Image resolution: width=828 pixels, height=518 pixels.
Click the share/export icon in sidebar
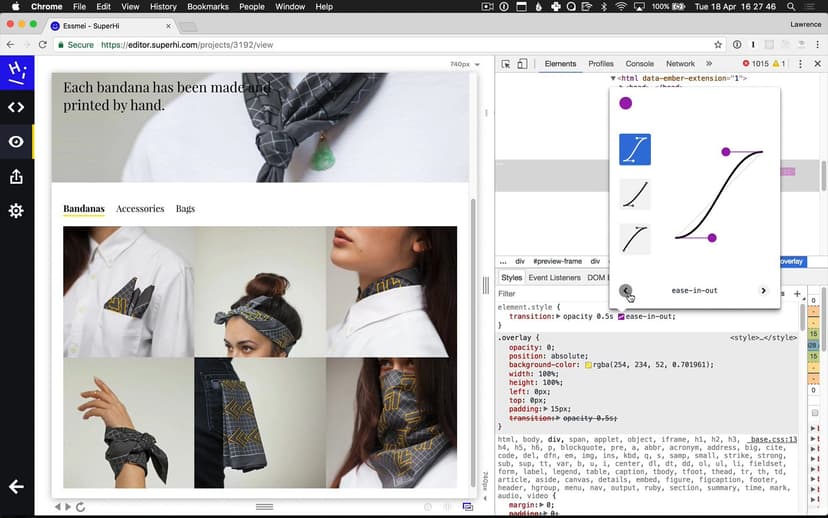pos(16,177)
